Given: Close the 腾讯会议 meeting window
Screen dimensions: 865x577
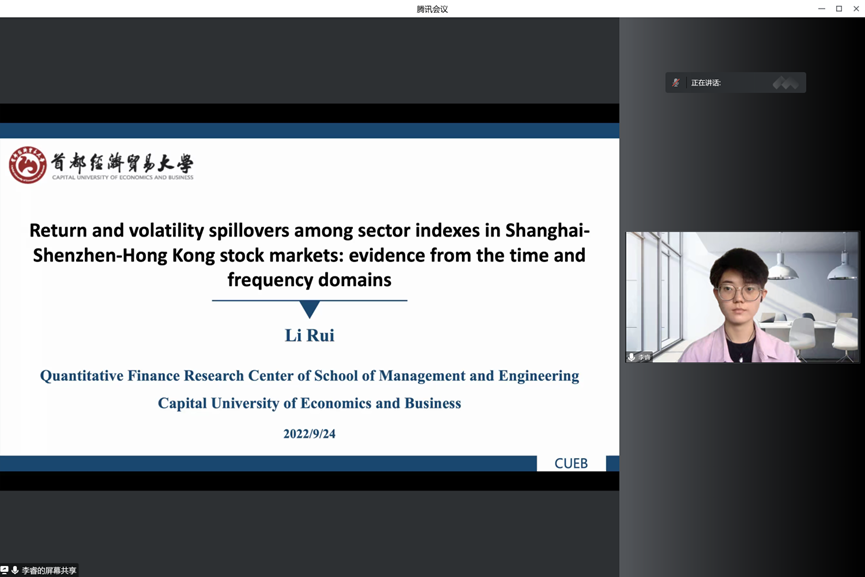Looking at the screenshot, I should click(857, 9).
